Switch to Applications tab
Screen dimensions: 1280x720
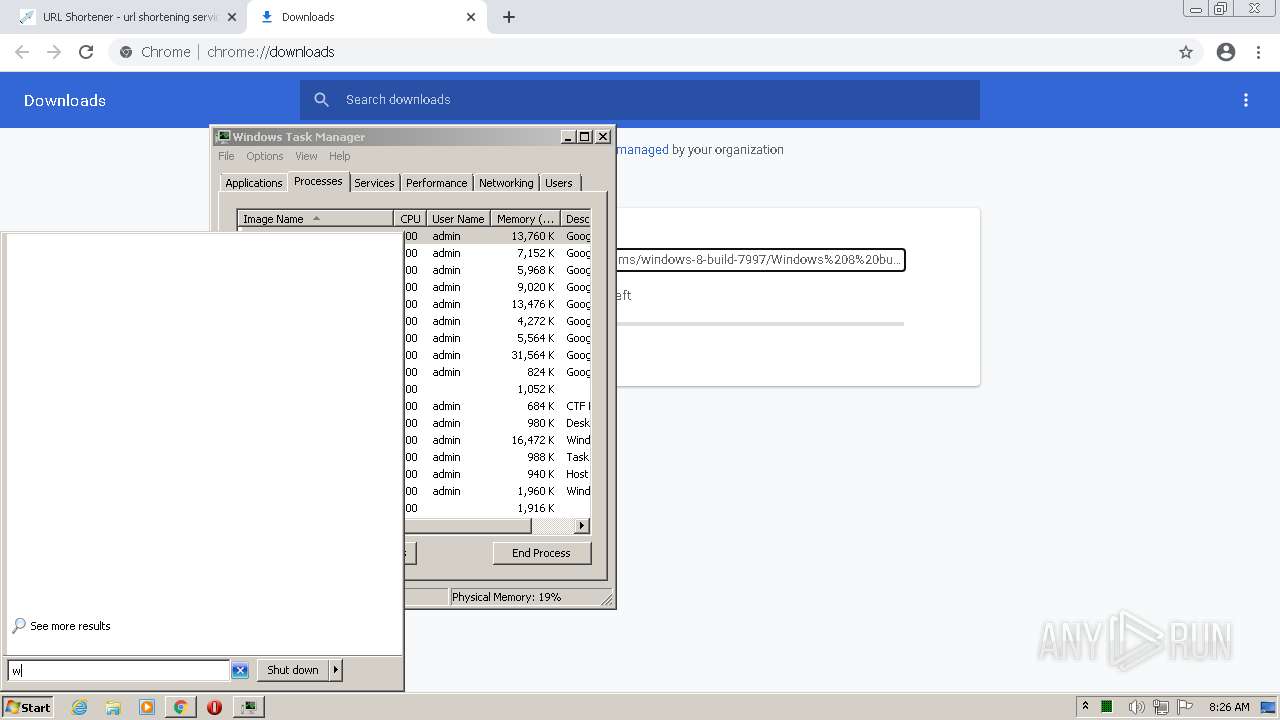[254, 183]
